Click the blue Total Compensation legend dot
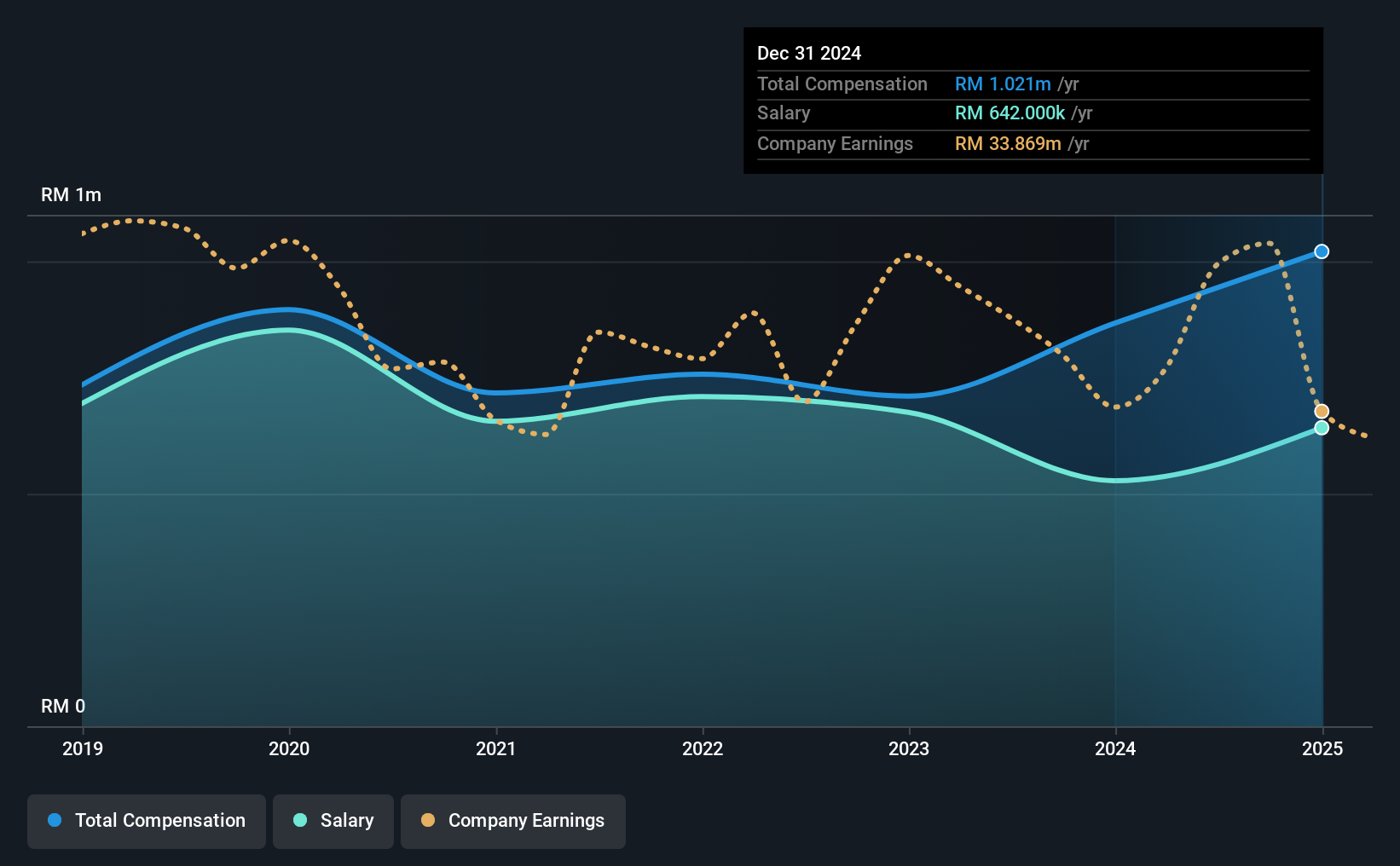This screenshot has height=866, width=1400. [x=55, y=820]
